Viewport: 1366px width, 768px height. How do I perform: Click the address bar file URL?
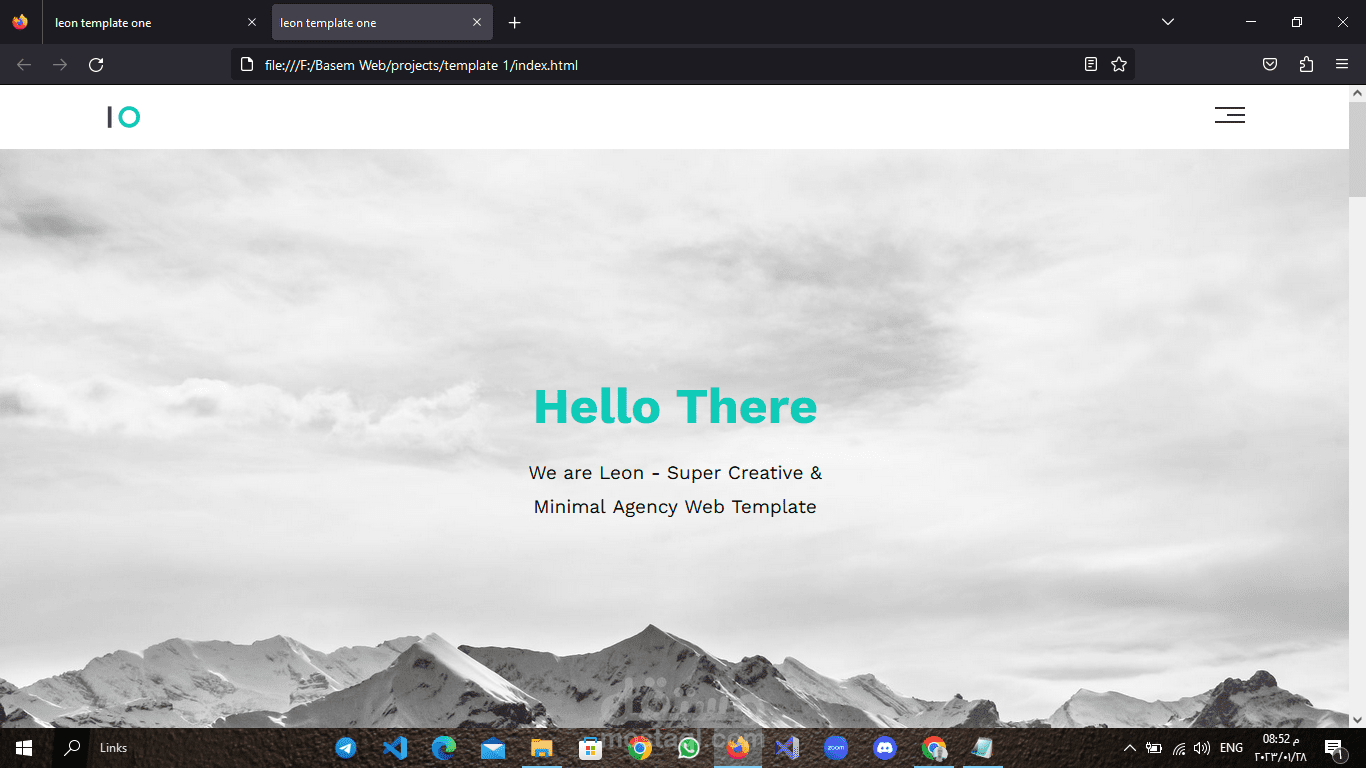click(x=421, y=65)
